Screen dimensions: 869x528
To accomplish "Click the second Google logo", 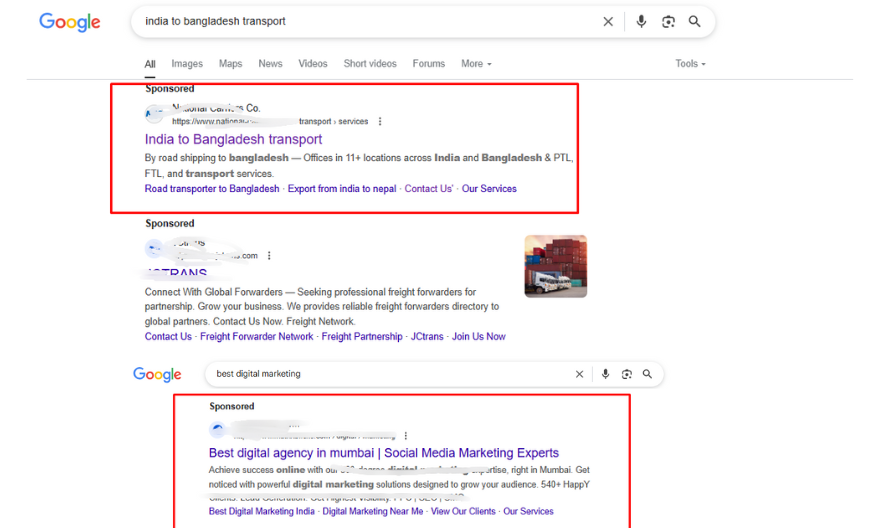I will [157, 375].
